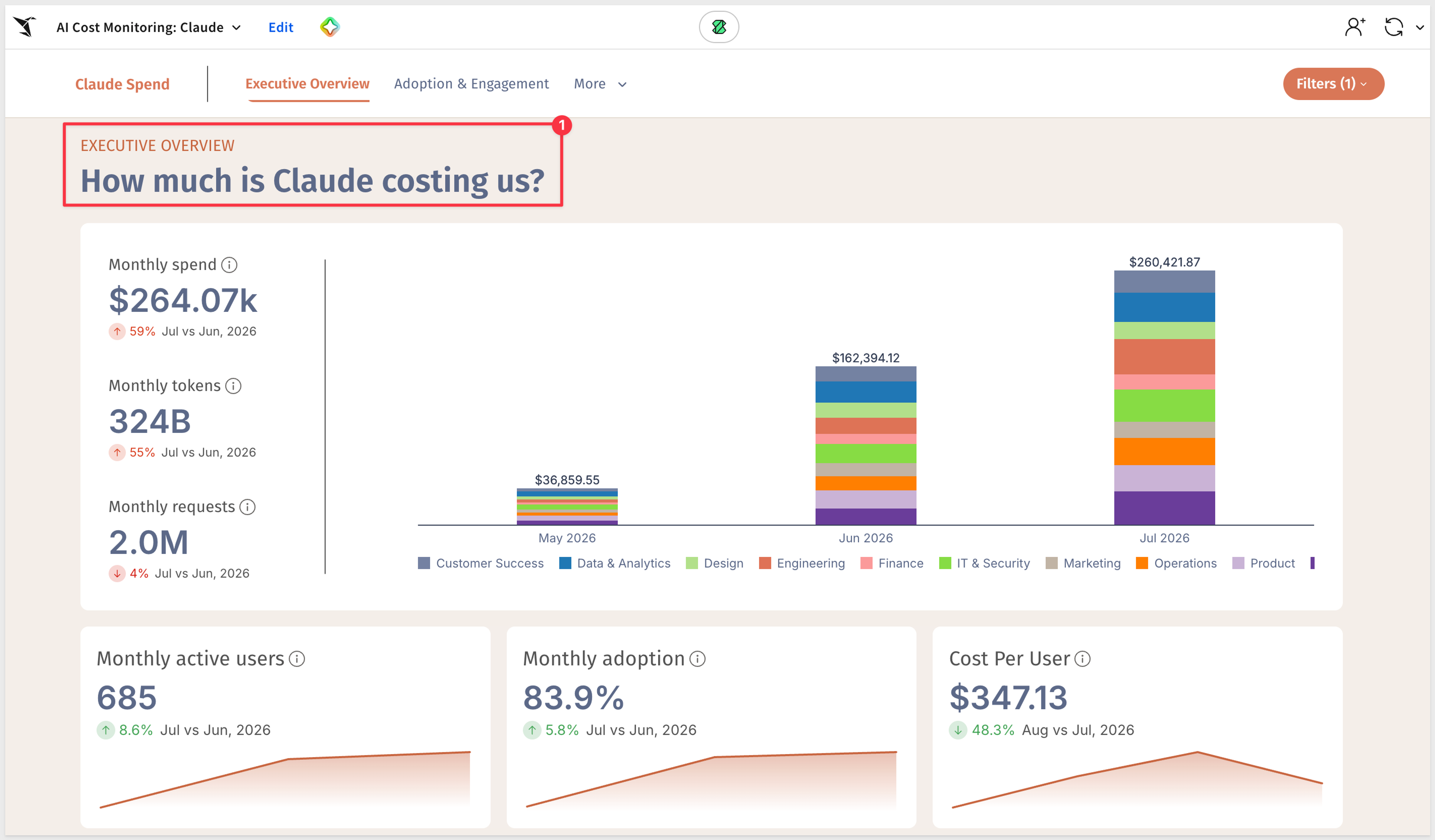1435x840 pixels.
Task: Click the Monthly active users info icon
Action: [x=297, y=659]
